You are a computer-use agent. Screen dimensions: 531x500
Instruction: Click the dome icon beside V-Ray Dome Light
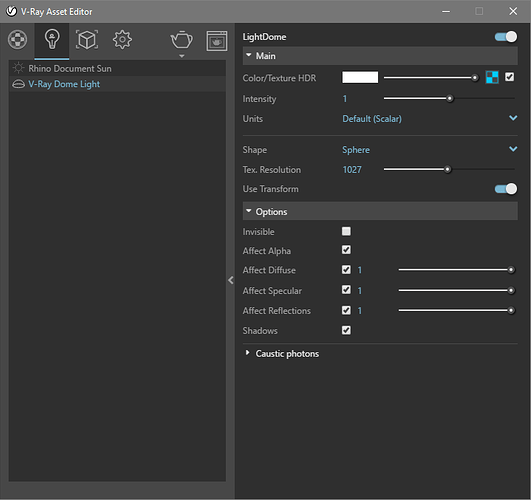(18, 84)
